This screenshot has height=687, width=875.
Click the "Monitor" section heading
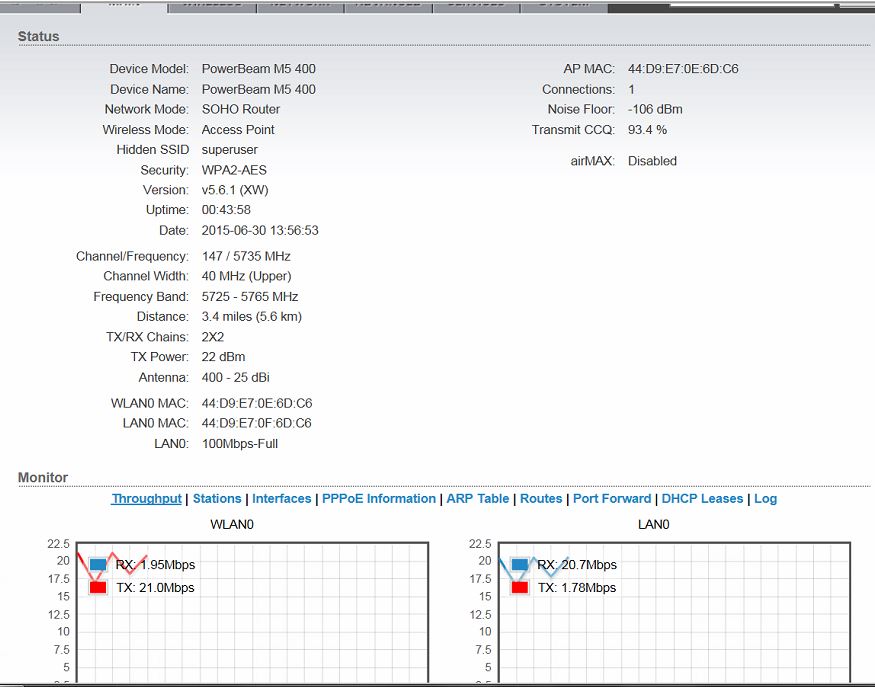click(x=43, y=478)
